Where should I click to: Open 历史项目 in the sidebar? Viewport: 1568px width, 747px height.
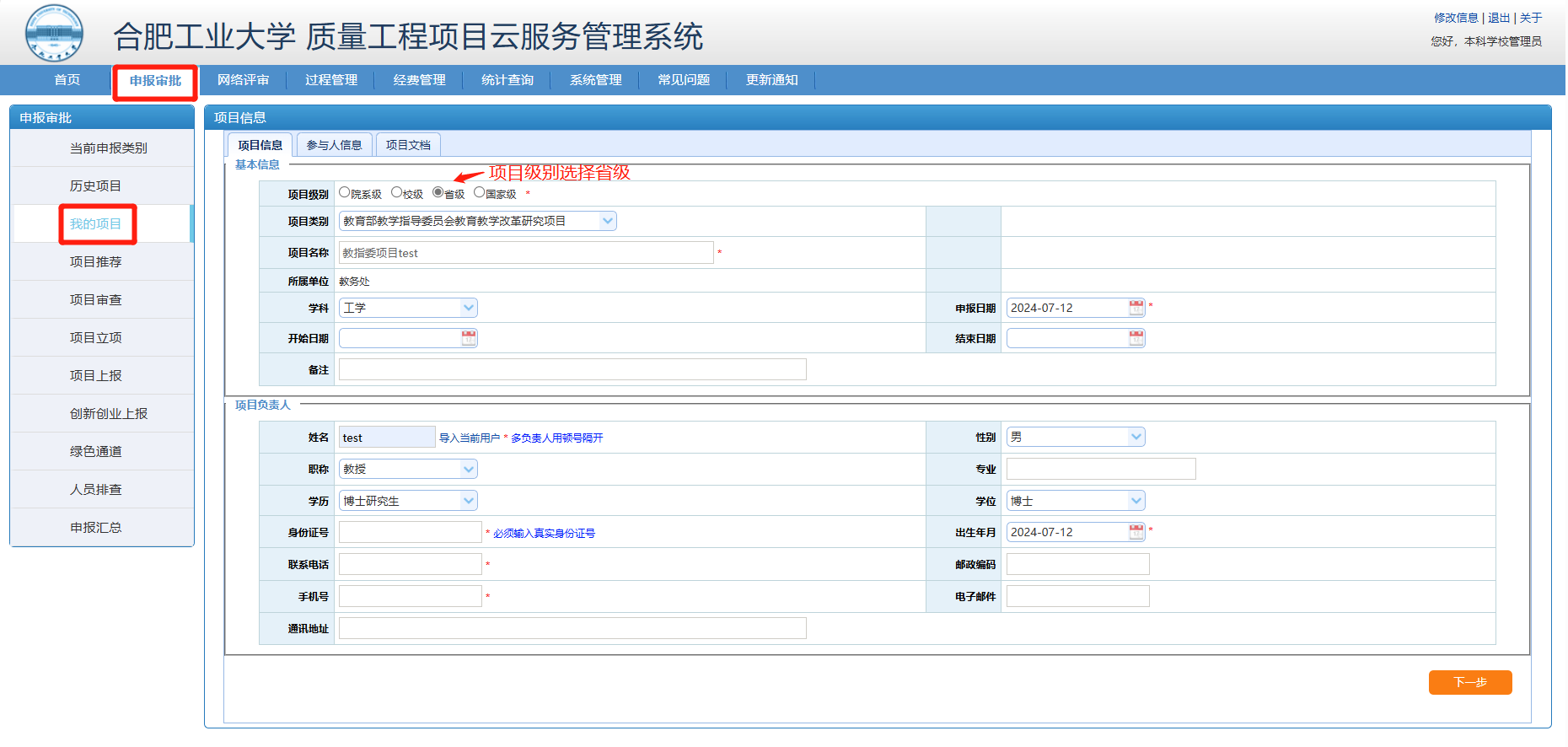pyautogui.click(x=95, y=185)
